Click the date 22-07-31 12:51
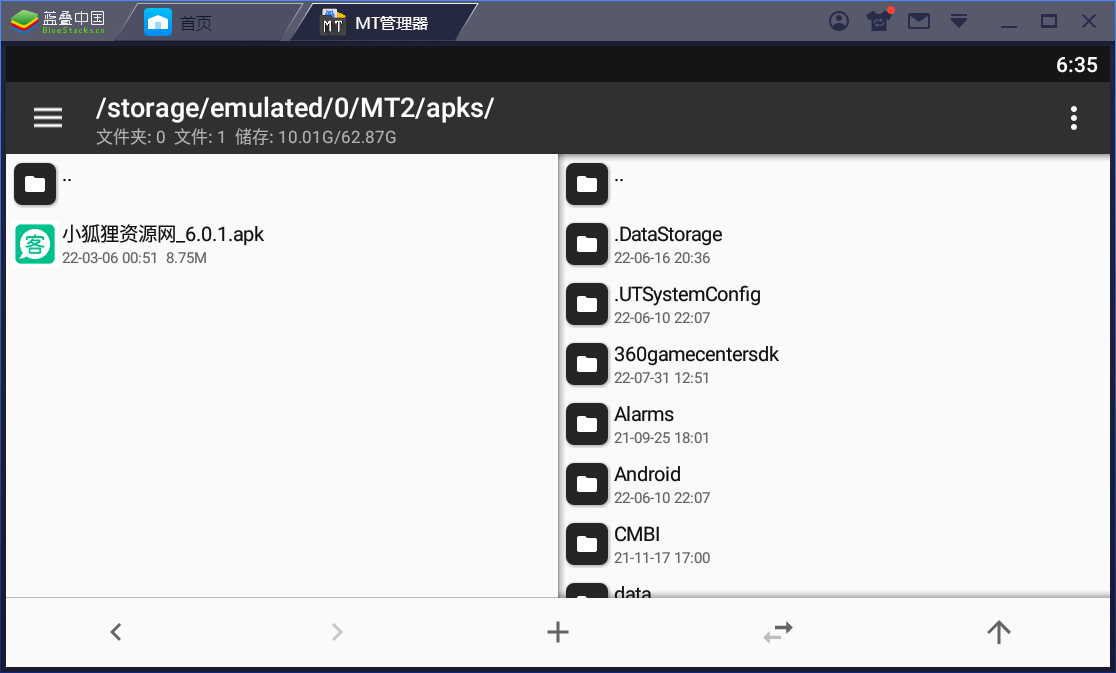The image size is (1116, 673). click(662, 378)
